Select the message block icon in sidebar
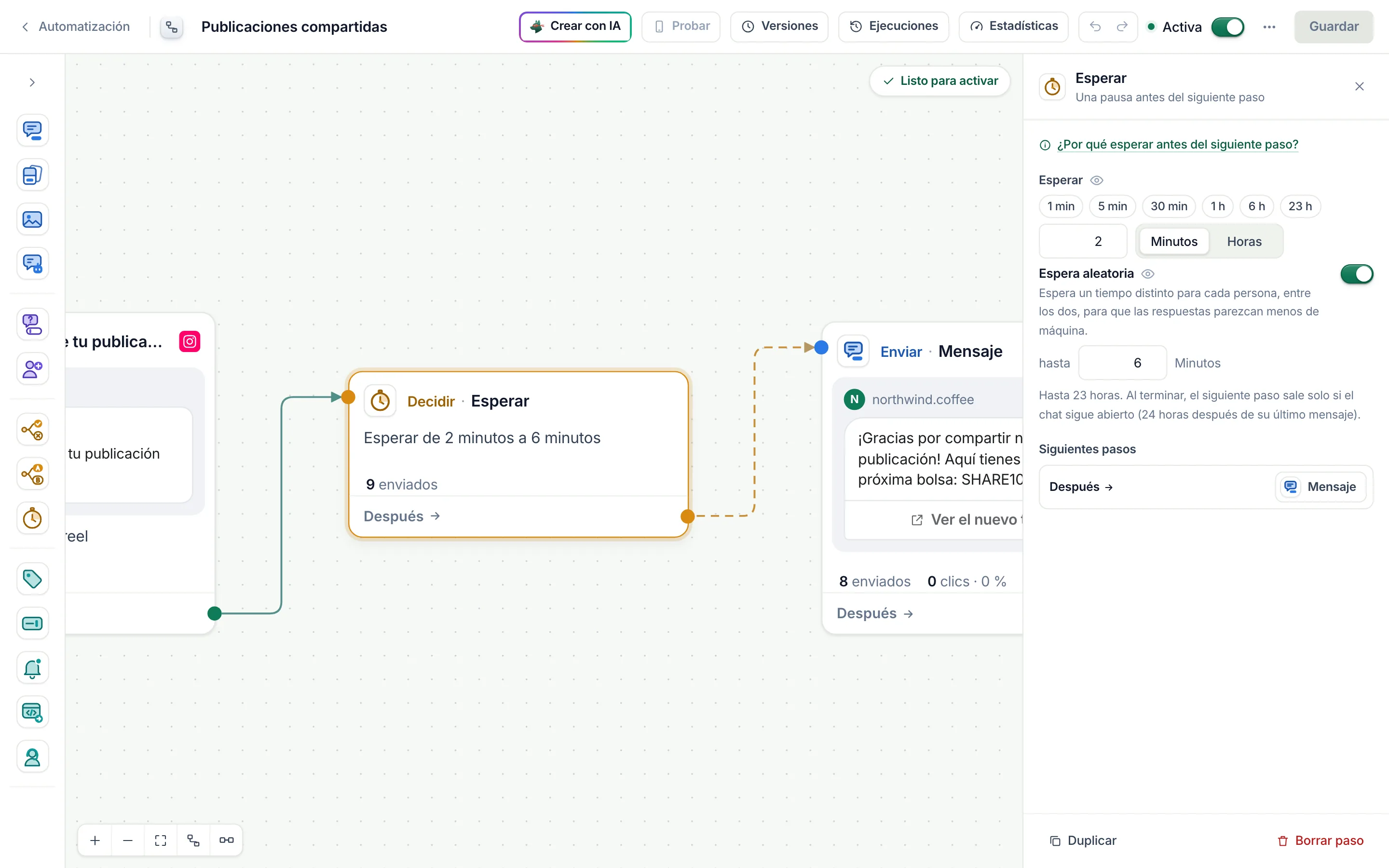 [32, 130]
